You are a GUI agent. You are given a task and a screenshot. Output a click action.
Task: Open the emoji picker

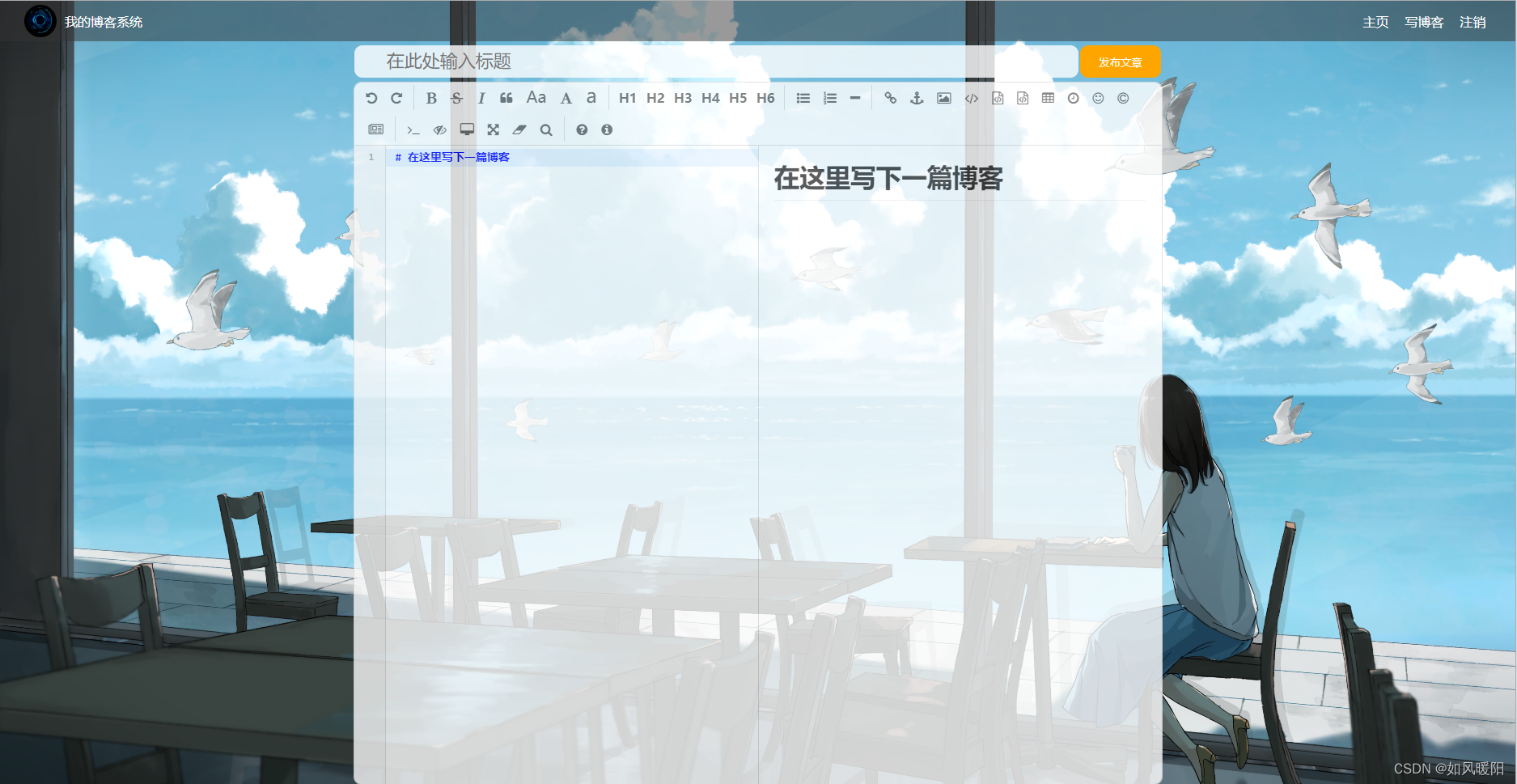point(1098,98)
